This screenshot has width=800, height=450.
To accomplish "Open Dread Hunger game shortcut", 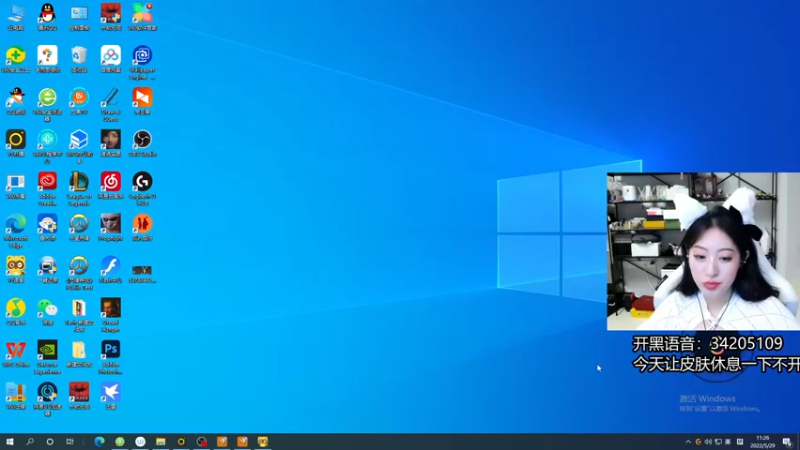I will 111,315.
